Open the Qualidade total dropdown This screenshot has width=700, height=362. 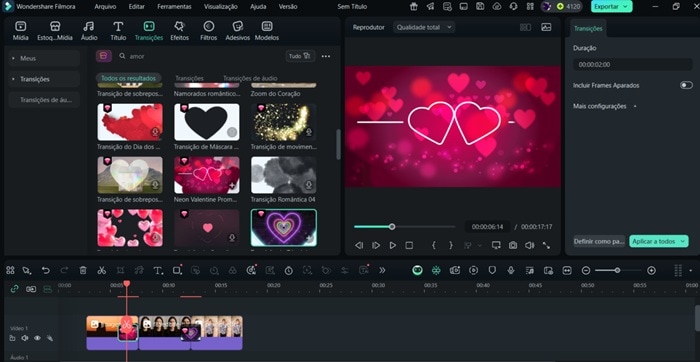(x=424, y=27)
